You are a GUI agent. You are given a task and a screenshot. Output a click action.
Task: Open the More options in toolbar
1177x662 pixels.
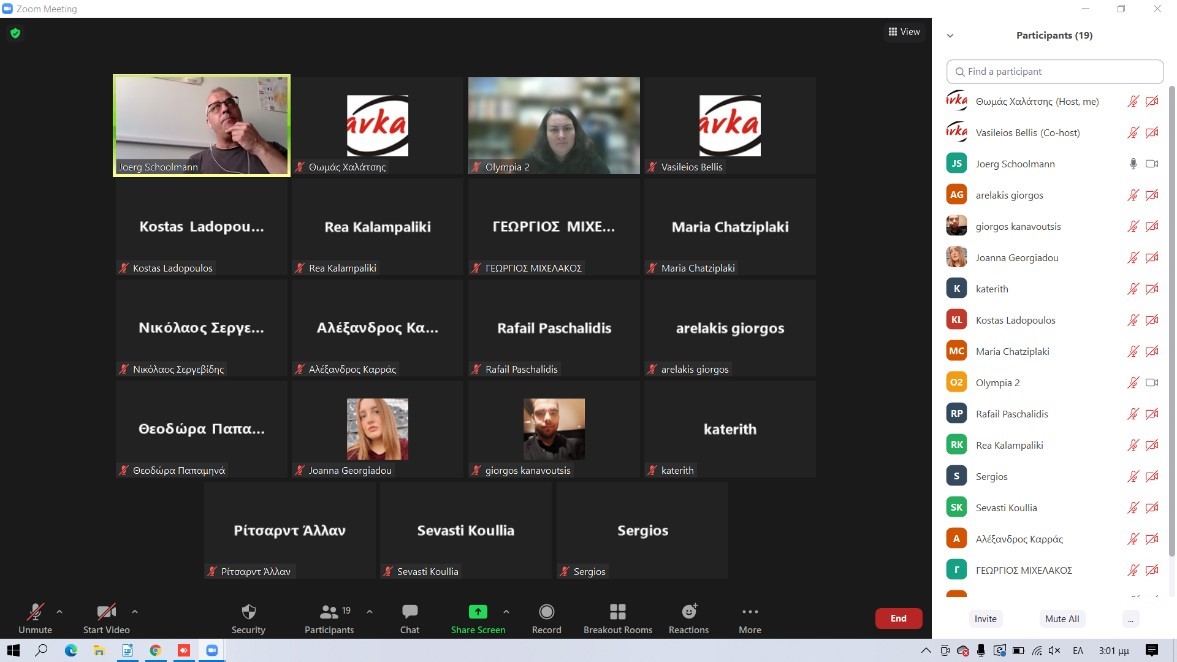coord(749,618)
